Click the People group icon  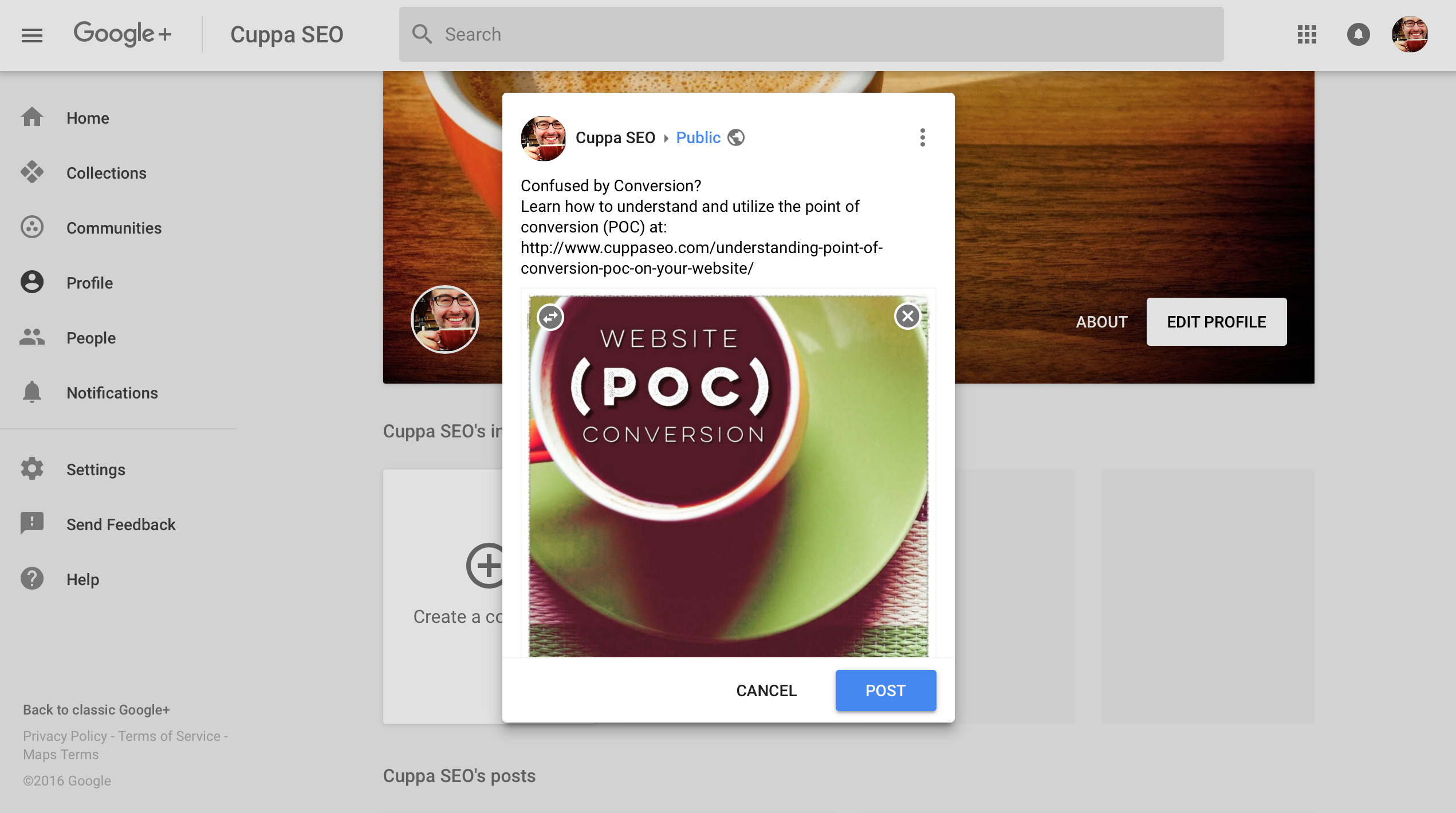click(x=32, y=337)
